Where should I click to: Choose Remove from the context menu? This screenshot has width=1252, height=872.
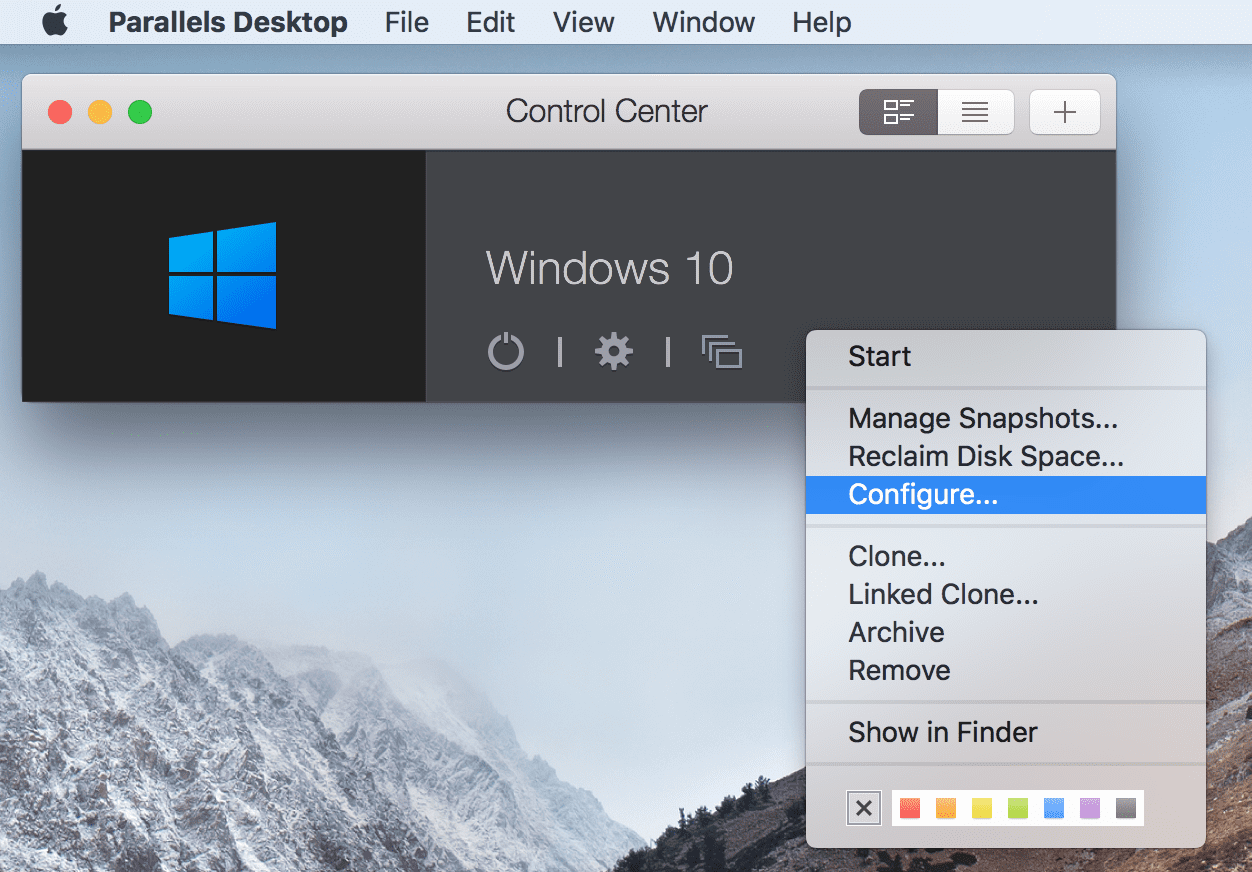1006,670
